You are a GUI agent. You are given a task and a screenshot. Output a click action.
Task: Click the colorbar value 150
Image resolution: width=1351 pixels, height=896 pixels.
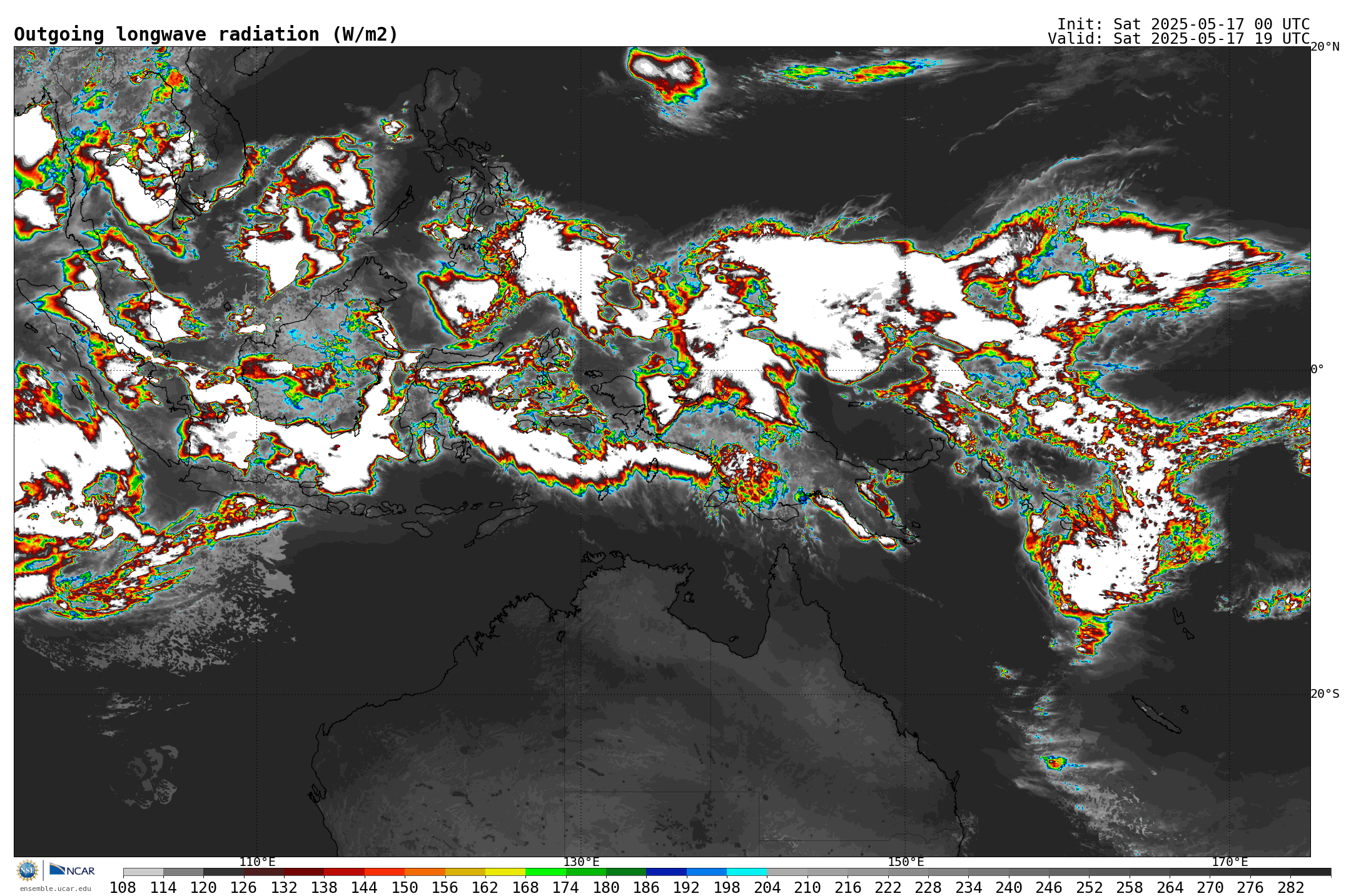405,888
